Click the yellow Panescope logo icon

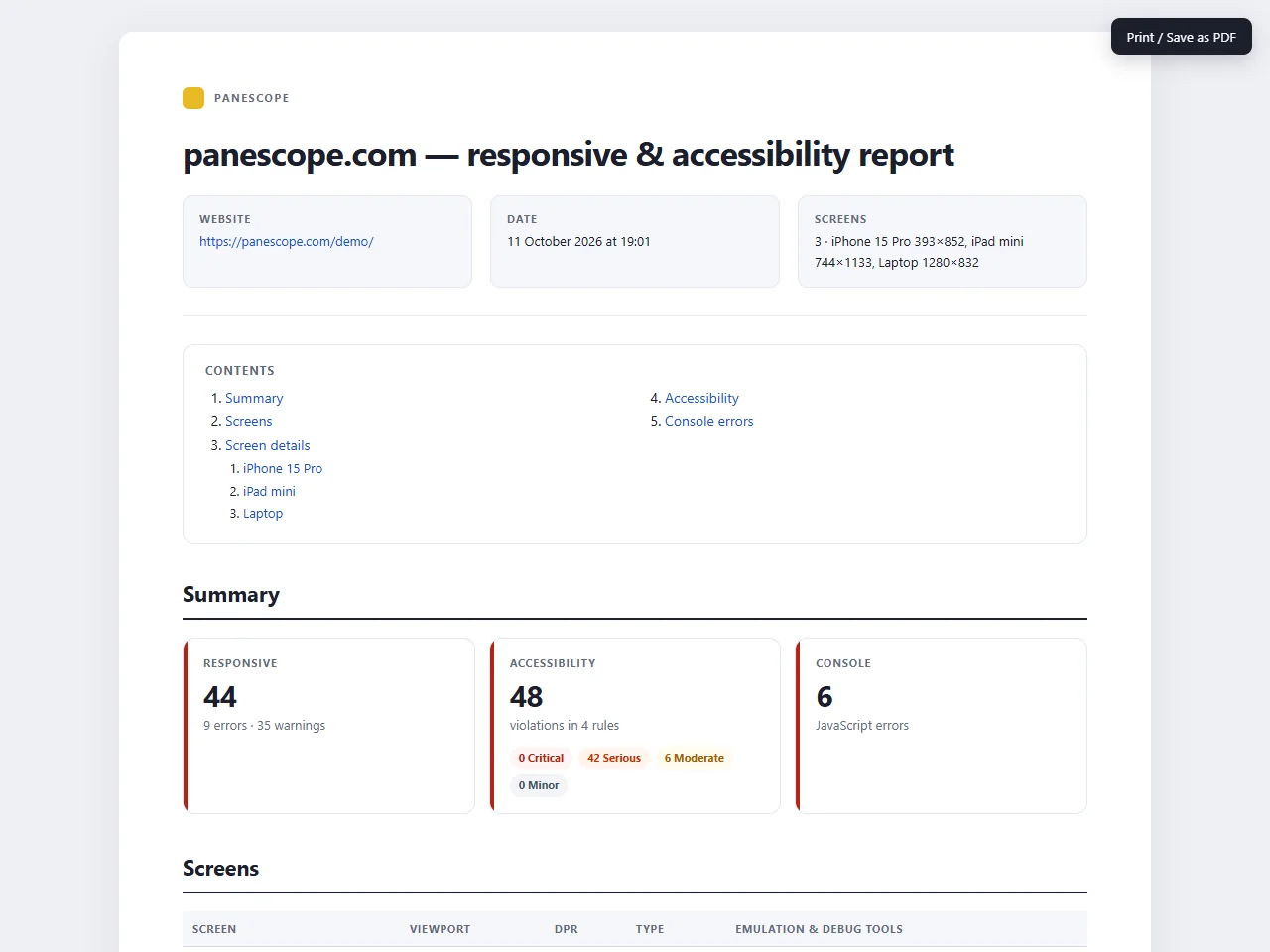[193, 98]
